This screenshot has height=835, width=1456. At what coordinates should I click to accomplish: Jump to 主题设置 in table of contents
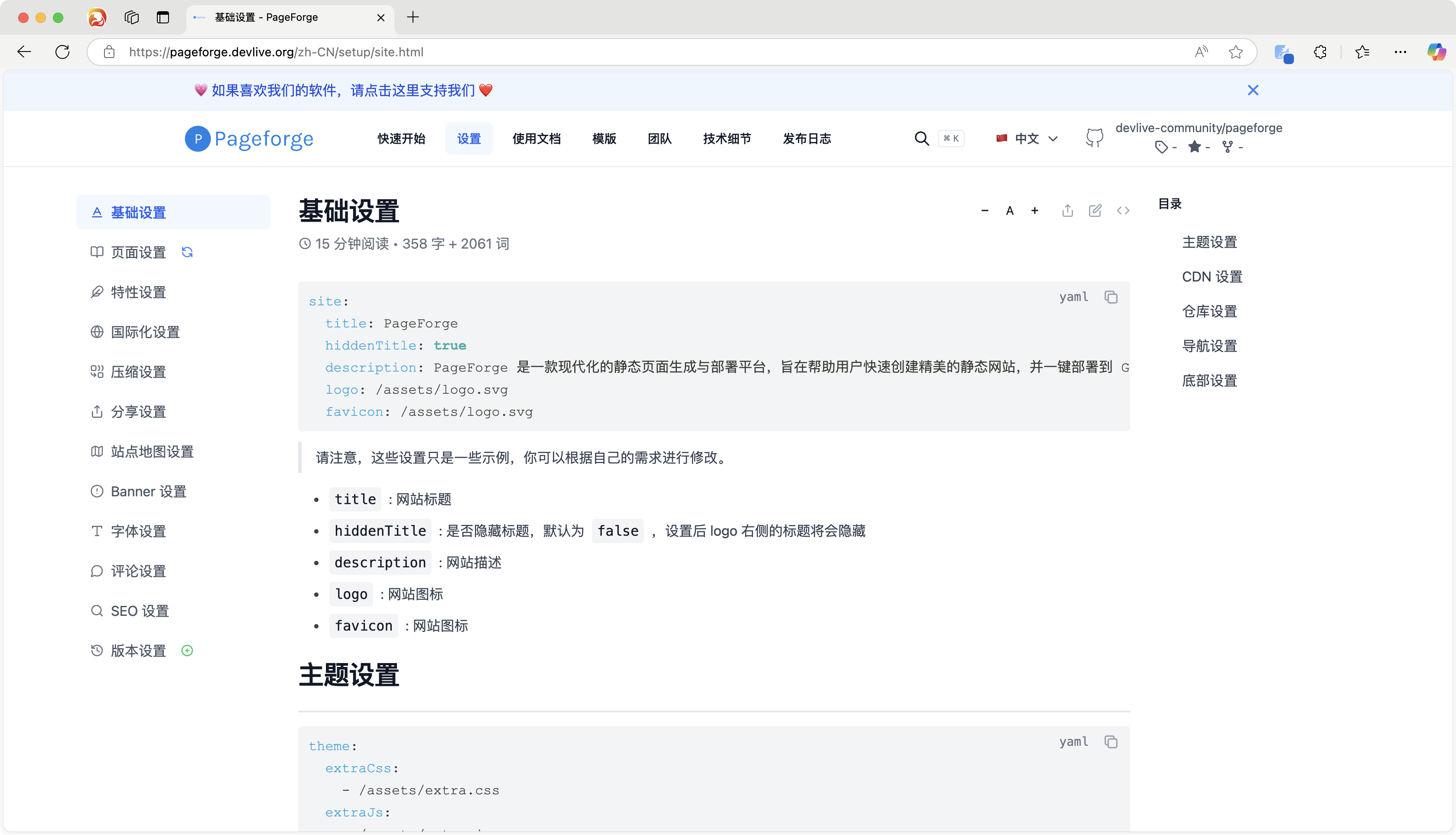coord(1209,242)
